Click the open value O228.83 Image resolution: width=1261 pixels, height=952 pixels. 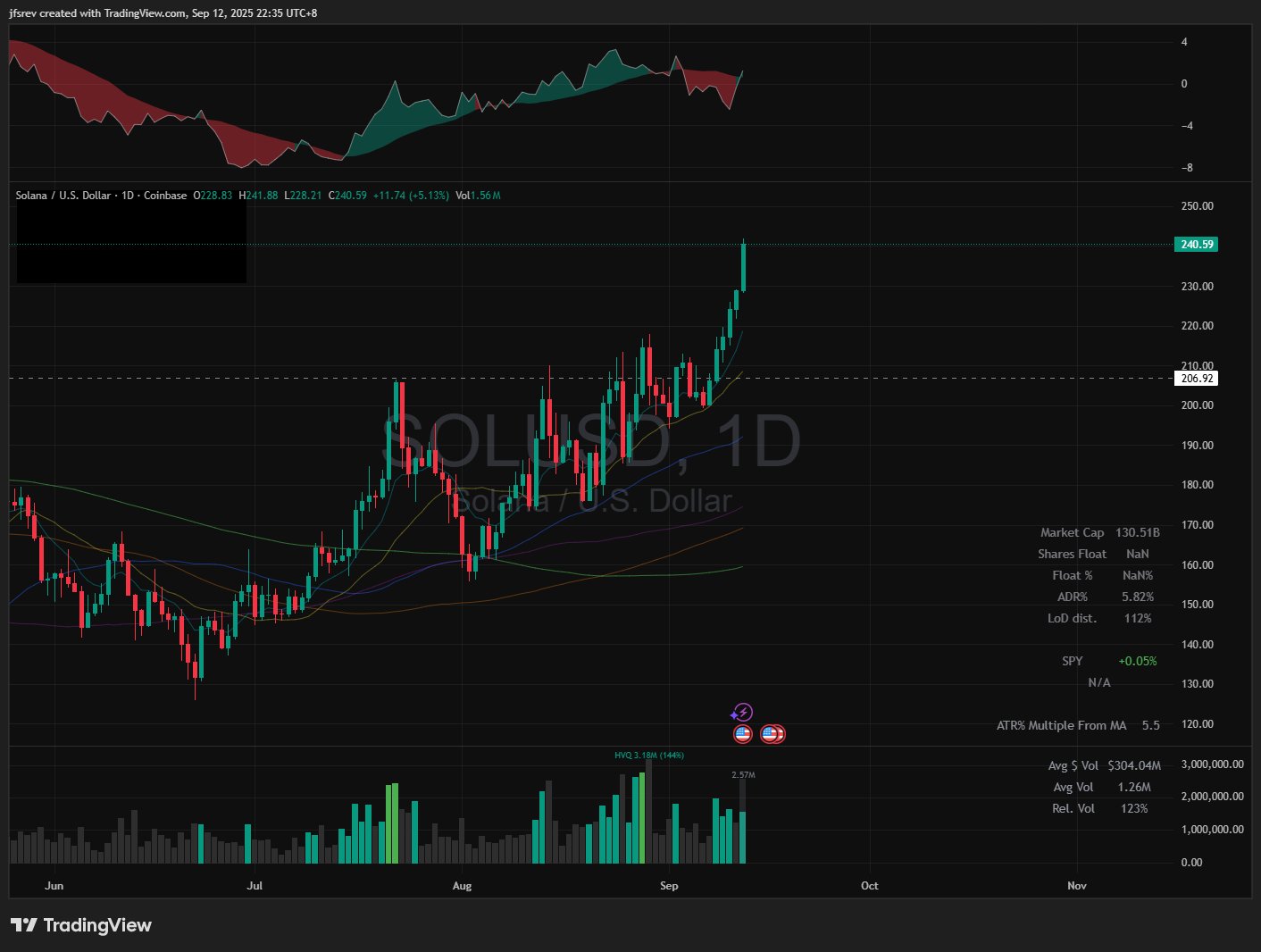click(x=213, y=196)
